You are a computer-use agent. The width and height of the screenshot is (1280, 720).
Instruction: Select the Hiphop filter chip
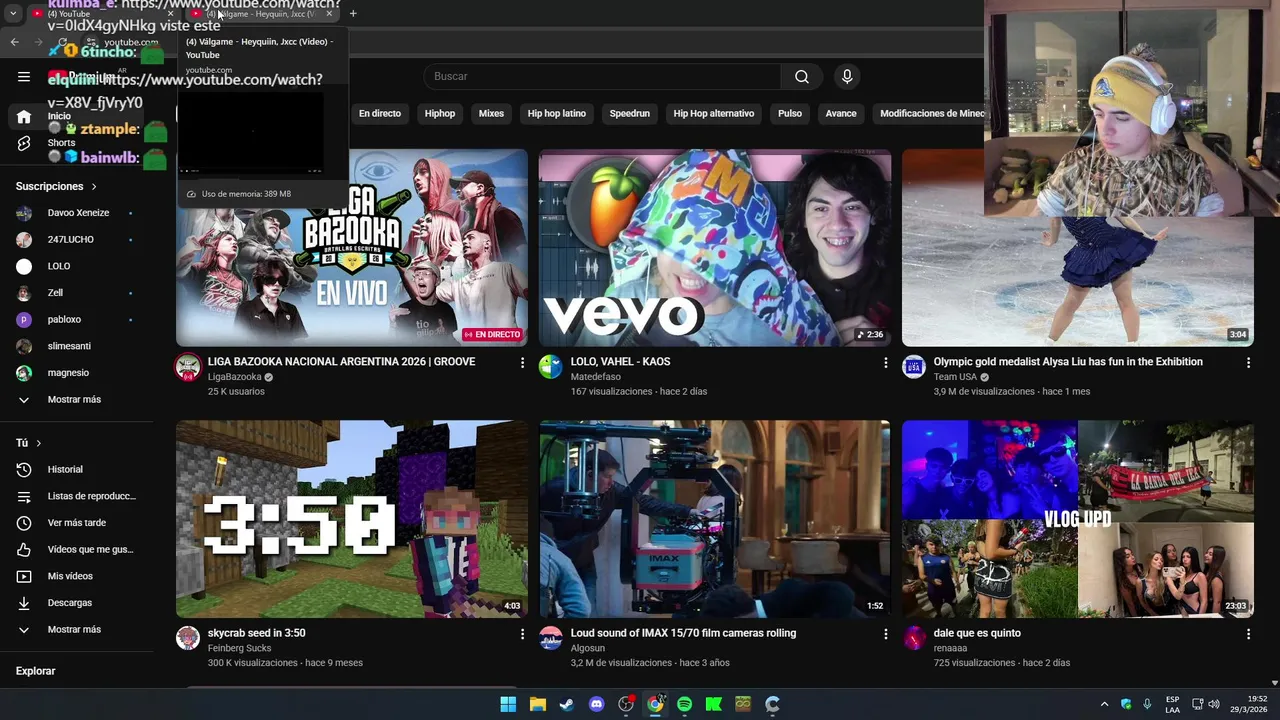click(440, 114)
